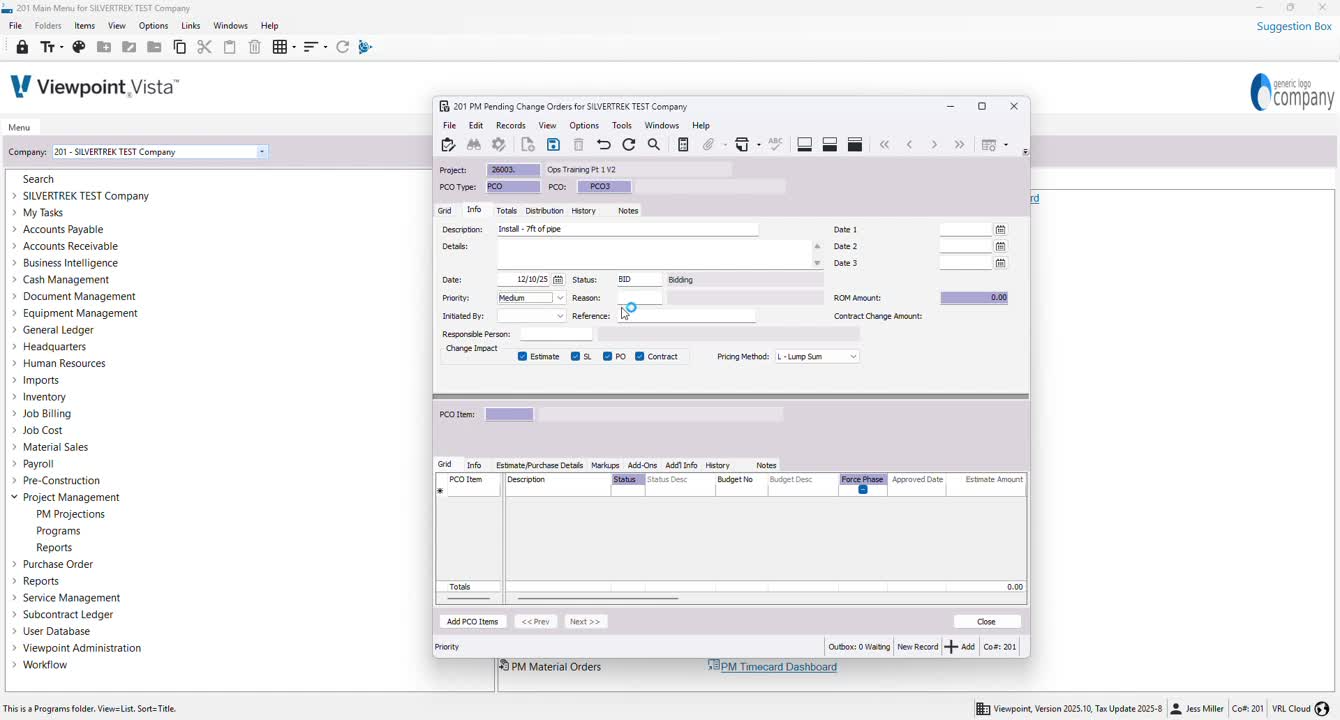Click the Responsible Person field

[x=556, y=334]
